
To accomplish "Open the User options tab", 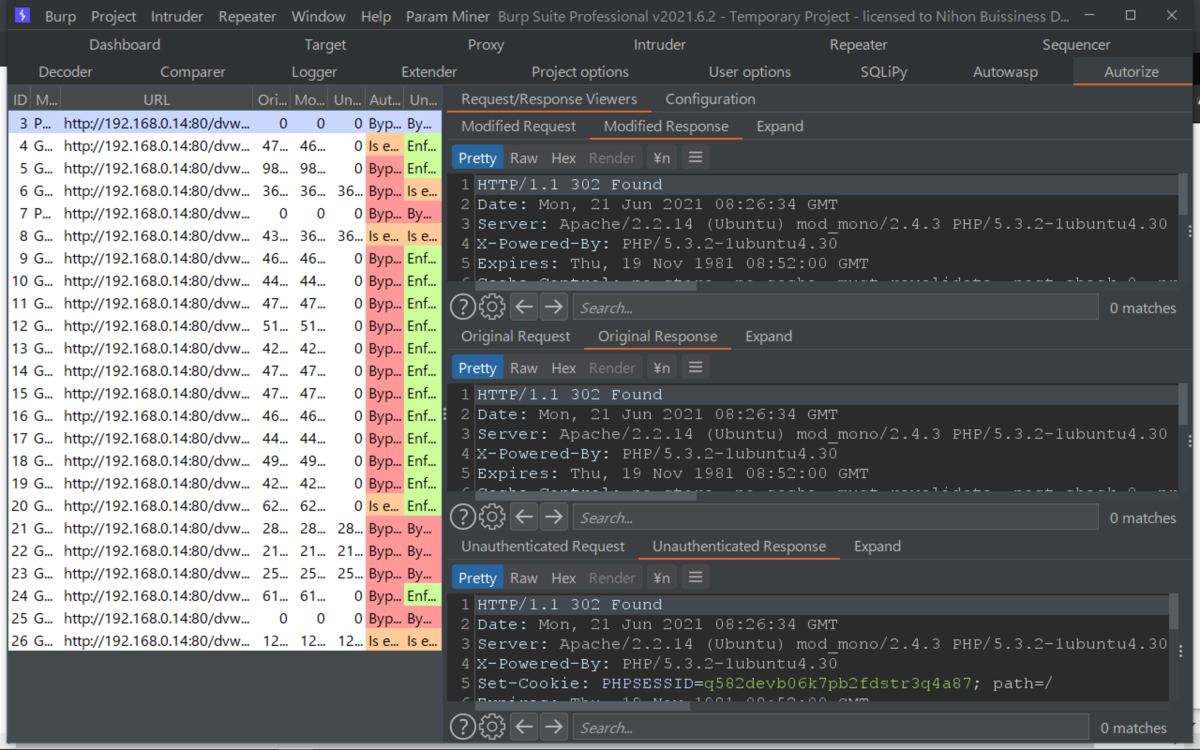I will click(750, 72).
